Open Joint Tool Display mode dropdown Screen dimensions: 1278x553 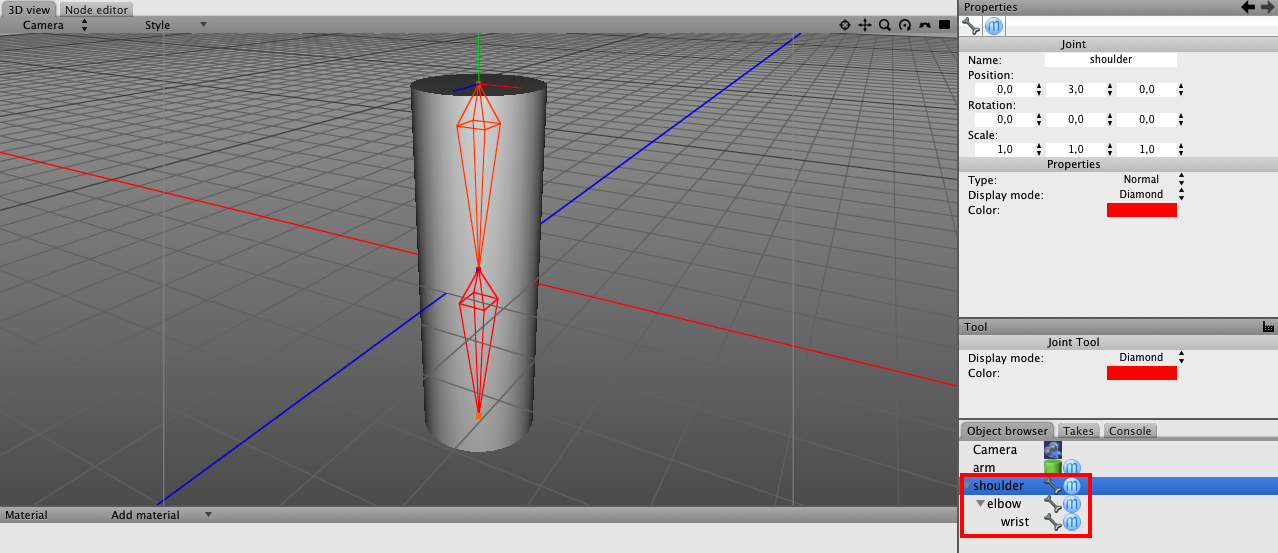pos(1148,358)
